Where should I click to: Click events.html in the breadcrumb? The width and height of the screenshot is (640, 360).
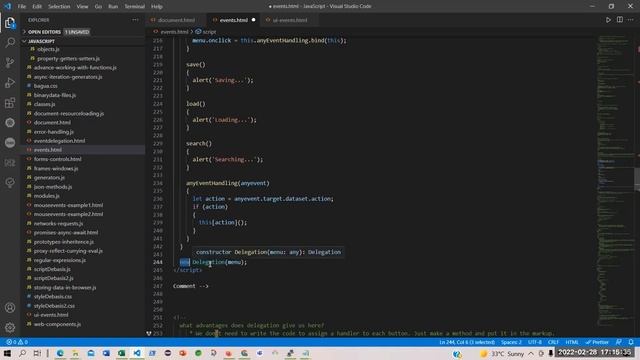[174, 31]
